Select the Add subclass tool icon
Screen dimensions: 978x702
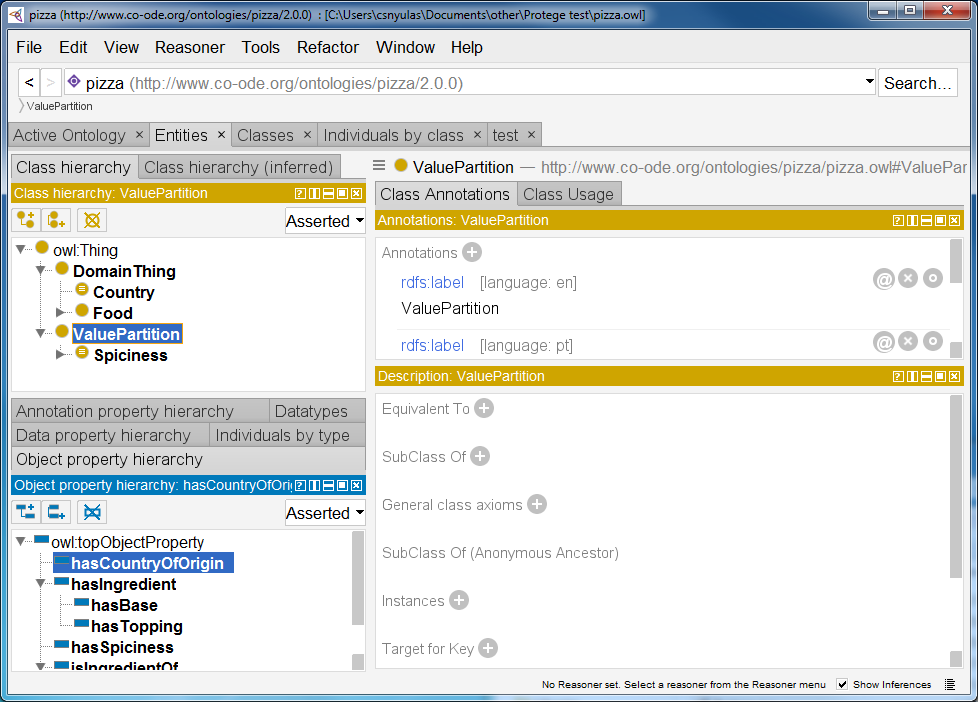tap(25, 219)
